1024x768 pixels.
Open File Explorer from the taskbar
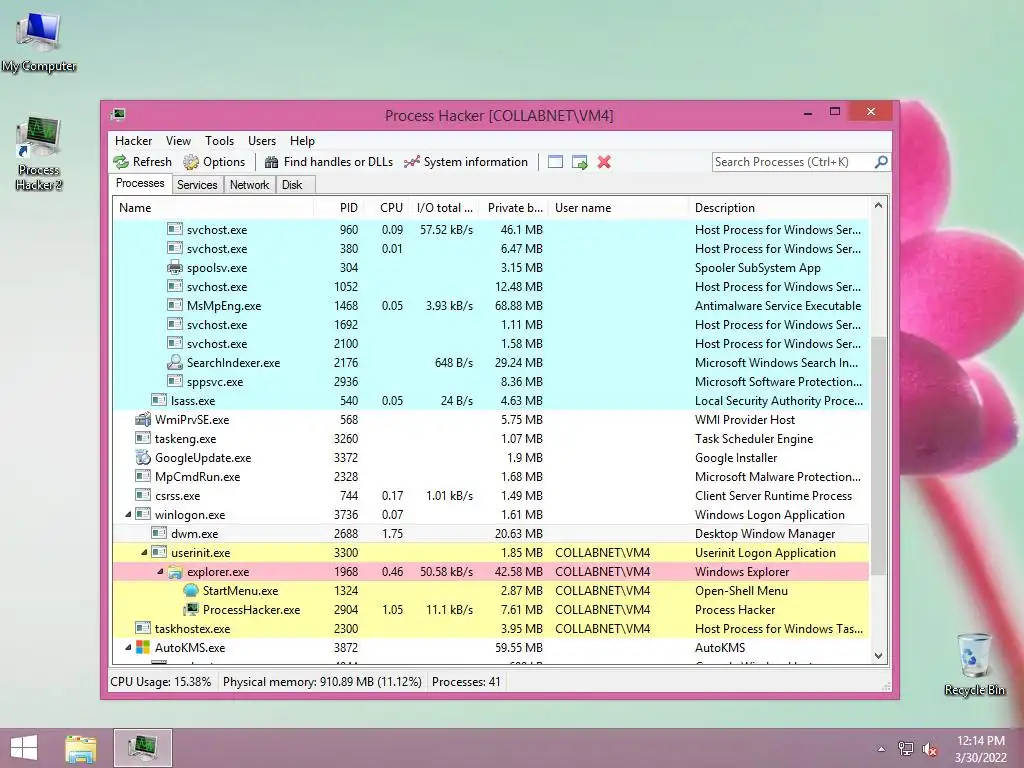pos(80,748)
